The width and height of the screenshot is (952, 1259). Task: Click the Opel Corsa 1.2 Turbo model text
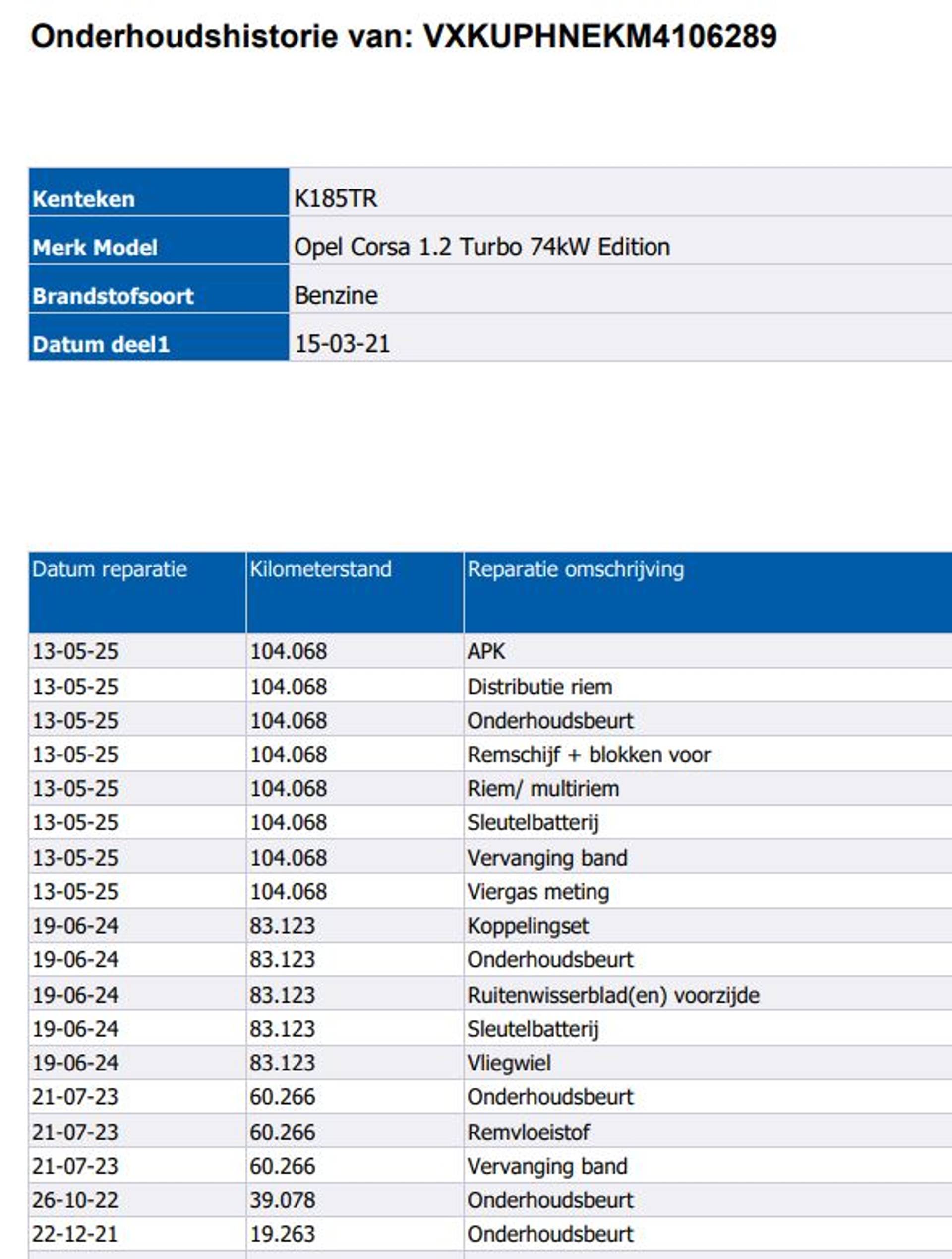click(x=481, y=247)
